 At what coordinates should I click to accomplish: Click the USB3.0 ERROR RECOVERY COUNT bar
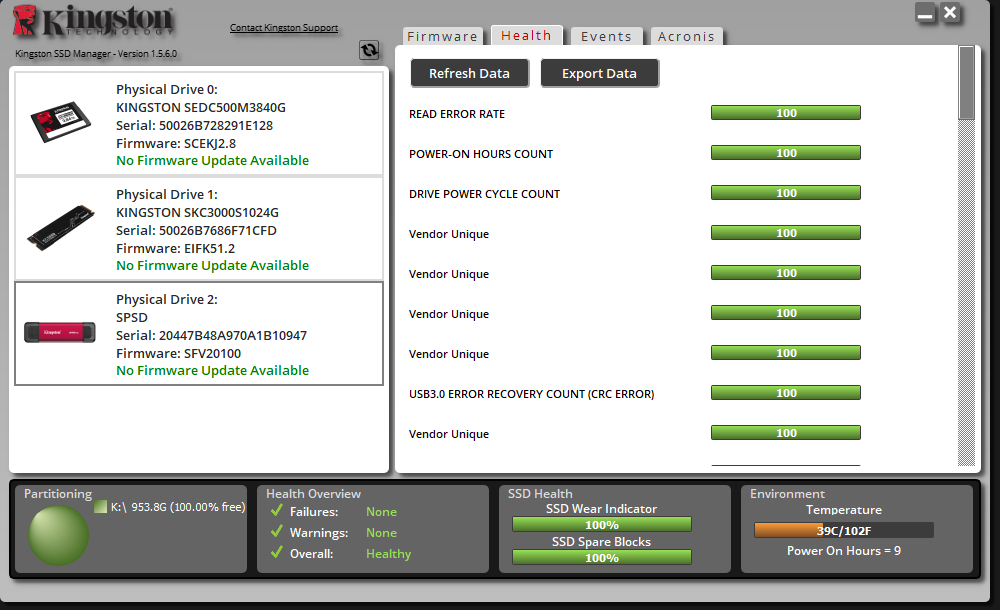786,393
